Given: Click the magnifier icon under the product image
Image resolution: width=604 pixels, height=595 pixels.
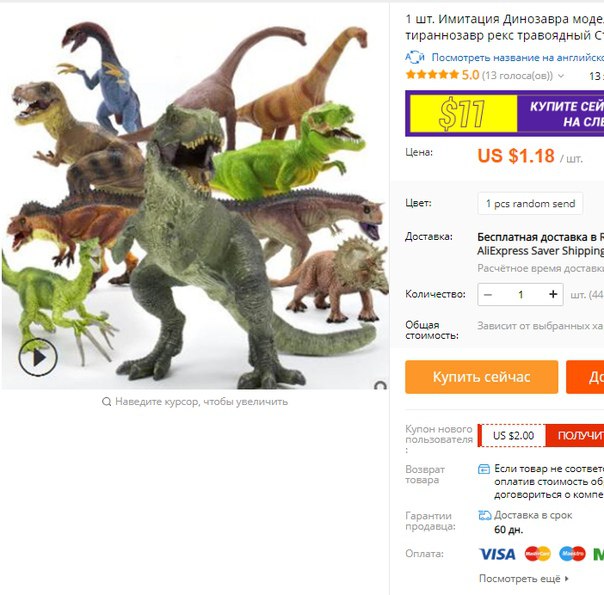Looking at the screenshot, I should (x=106, y=402).
